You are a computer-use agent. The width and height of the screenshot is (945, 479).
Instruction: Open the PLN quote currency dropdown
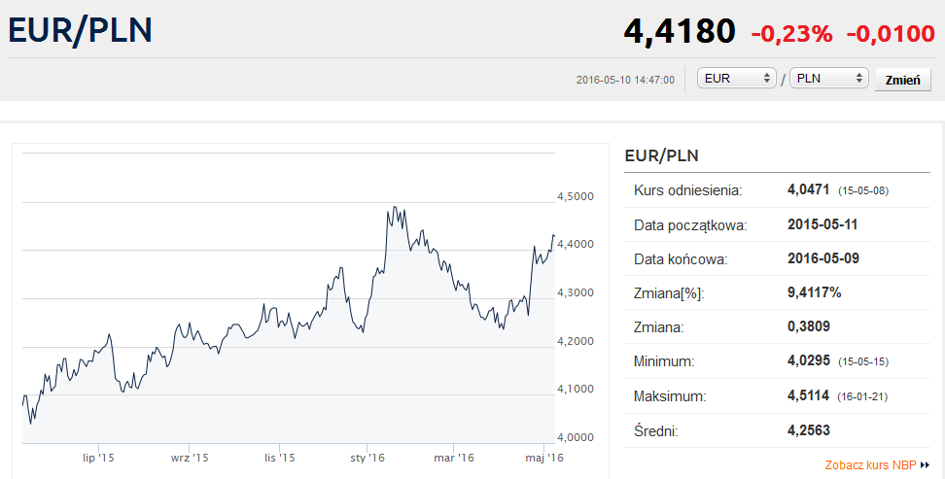(x=828, y=79)
